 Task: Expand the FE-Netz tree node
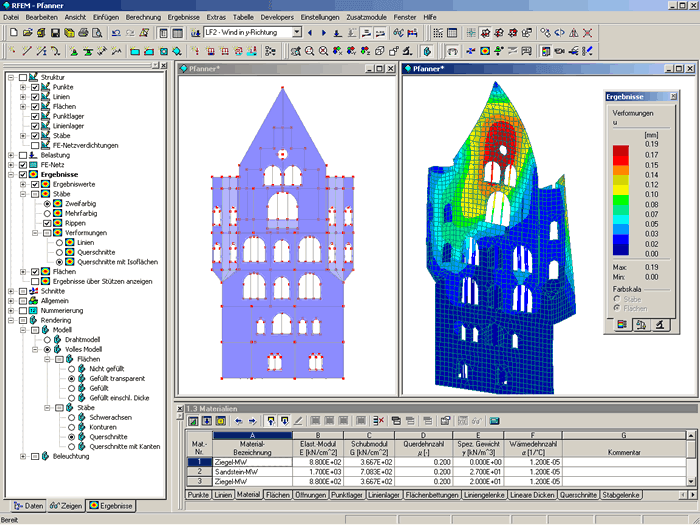[11, 165]
